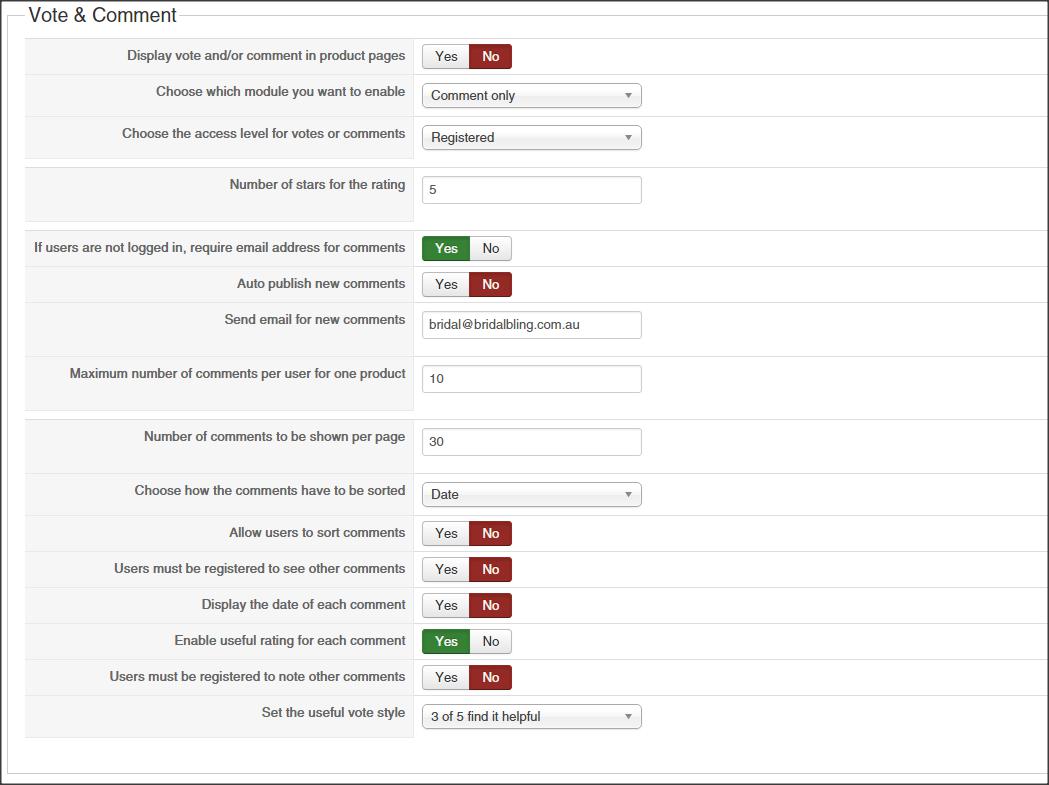Click Yes for require email address option

coord(446,249)
